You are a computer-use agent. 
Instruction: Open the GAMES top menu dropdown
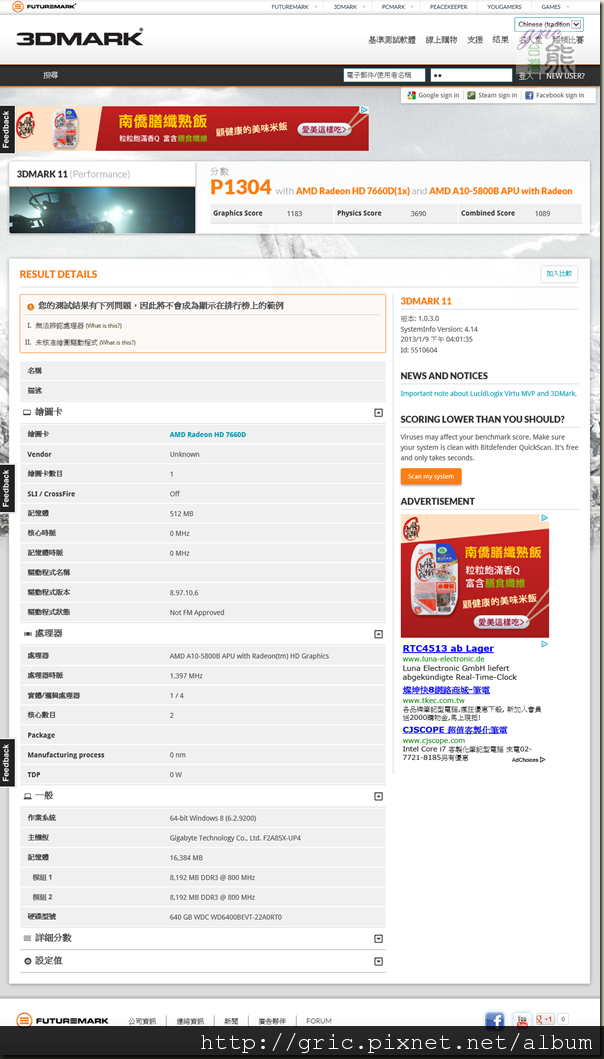click(x=555, y=7)
